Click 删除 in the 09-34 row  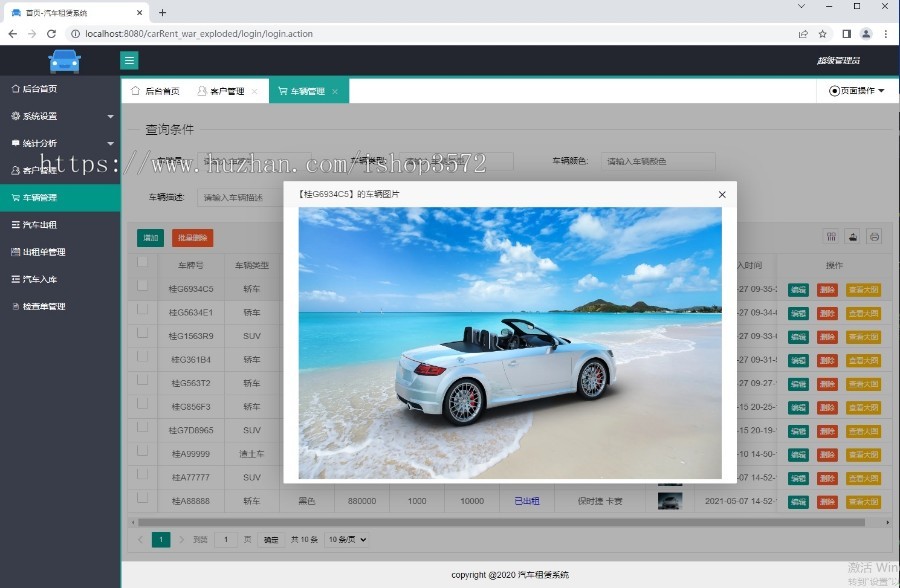[827, 313]
